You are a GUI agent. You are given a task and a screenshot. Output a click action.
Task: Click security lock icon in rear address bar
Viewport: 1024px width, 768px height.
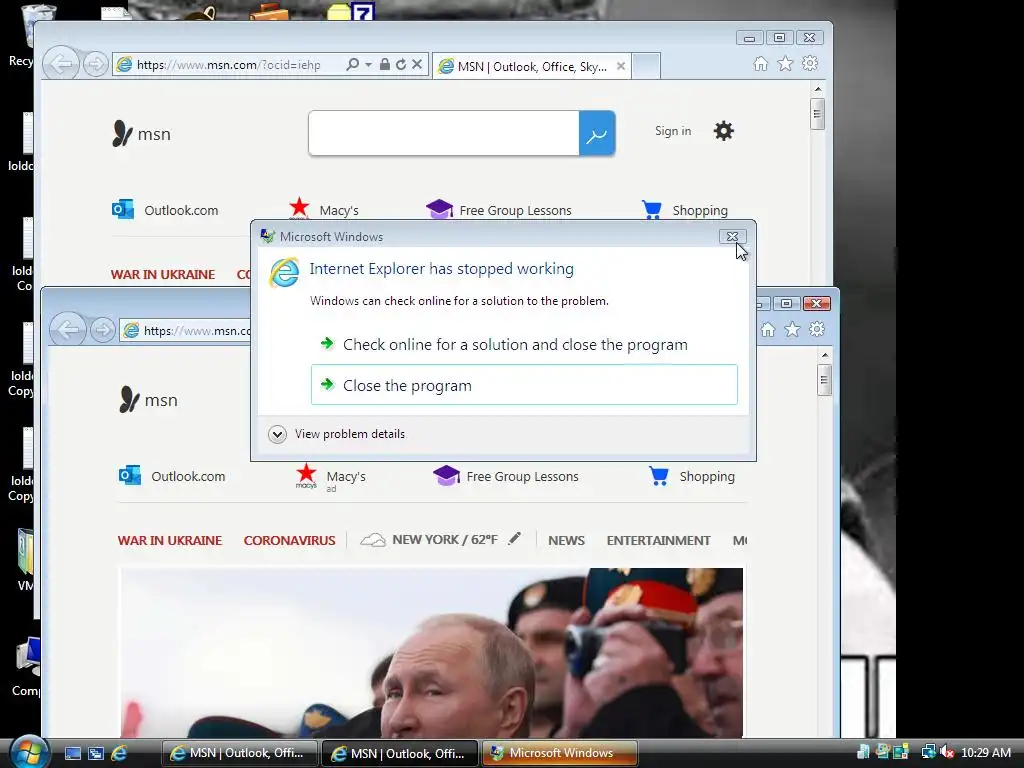click(385, 64)
